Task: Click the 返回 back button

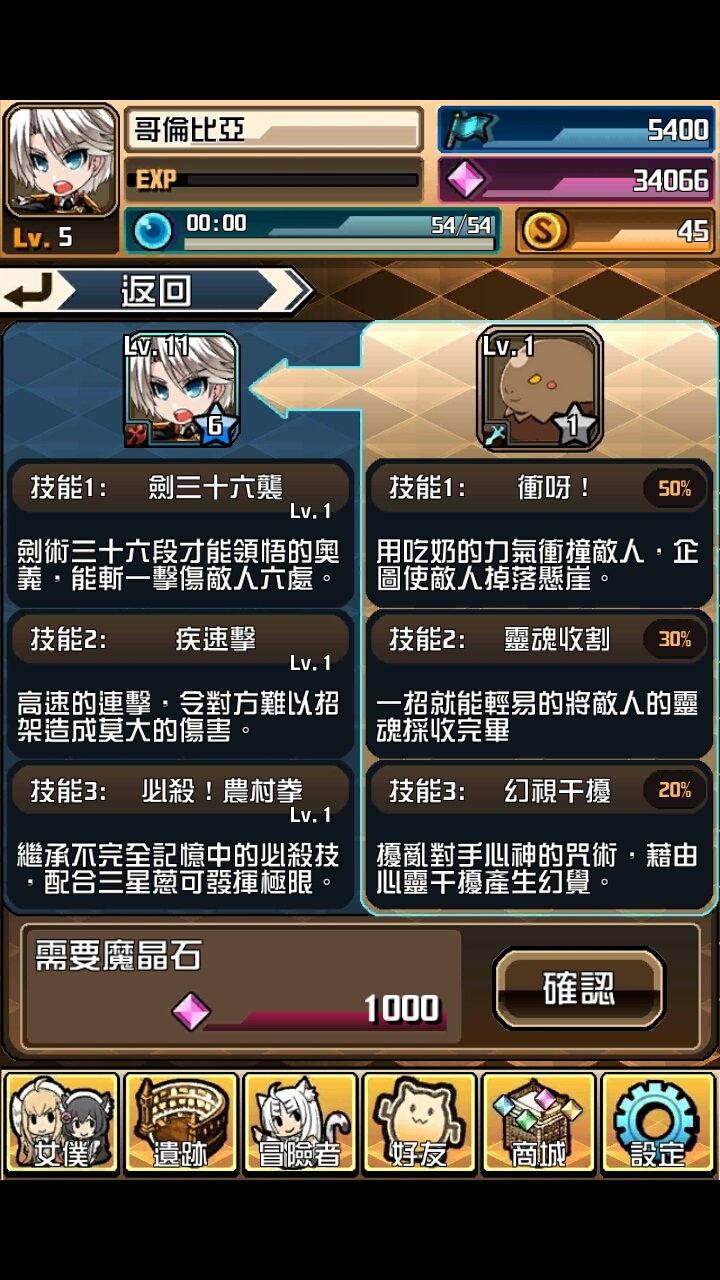Action: coord(157,292)
